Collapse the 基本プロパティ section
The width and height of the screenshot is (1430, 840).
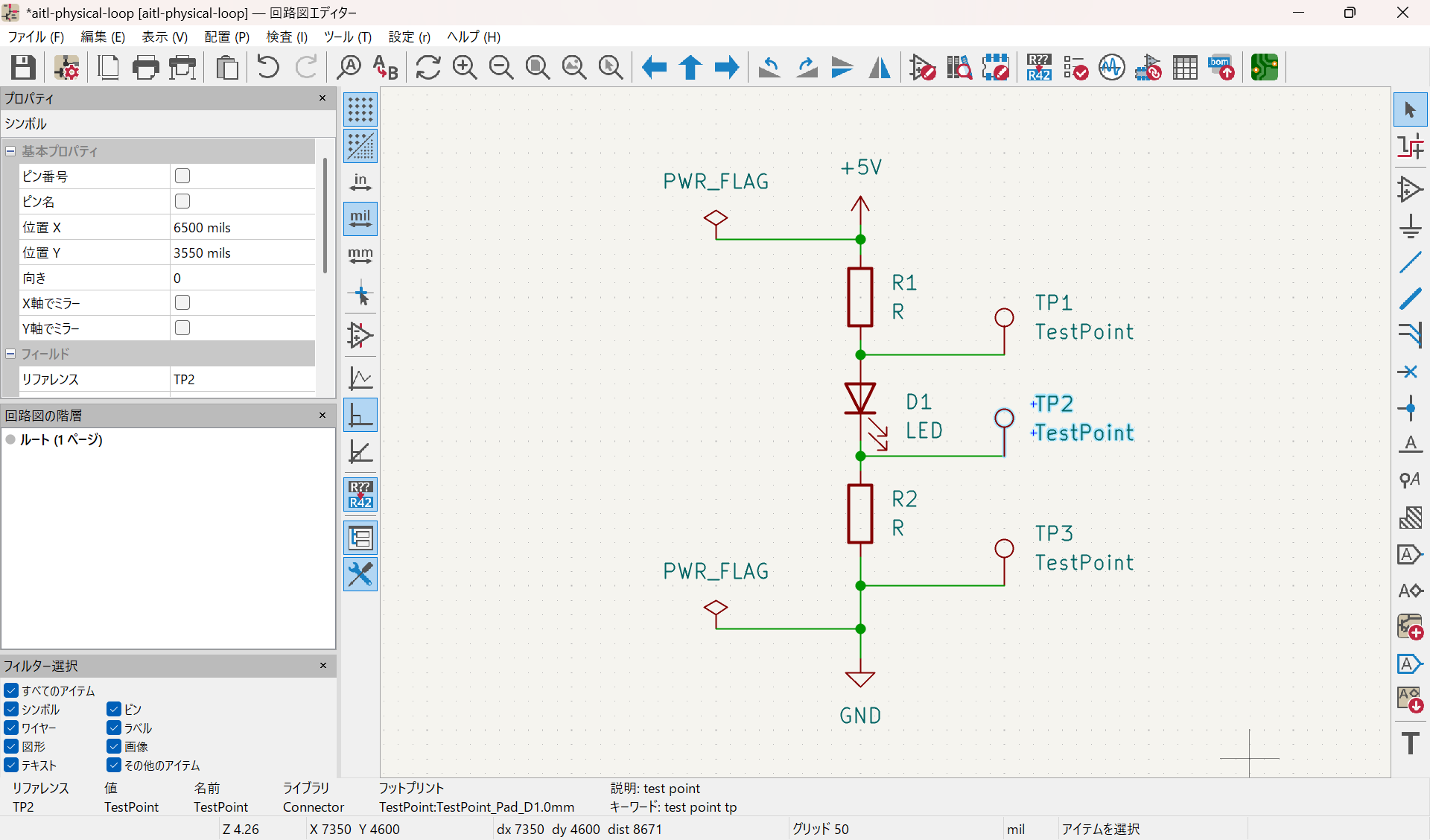(10, 151)
